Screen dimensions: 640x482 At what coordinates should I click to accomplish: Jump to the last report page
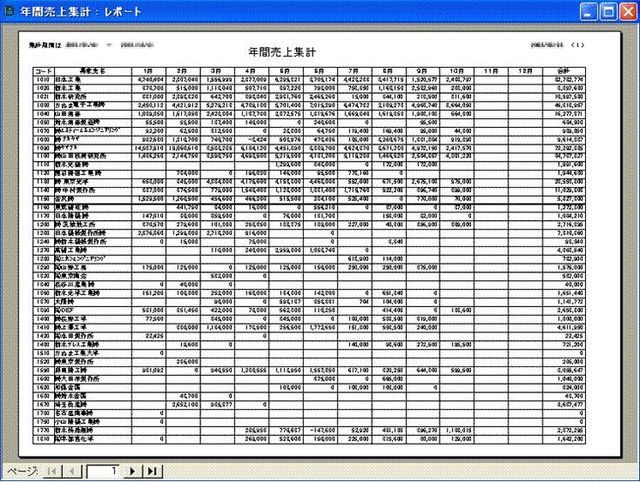coord(152,471)
